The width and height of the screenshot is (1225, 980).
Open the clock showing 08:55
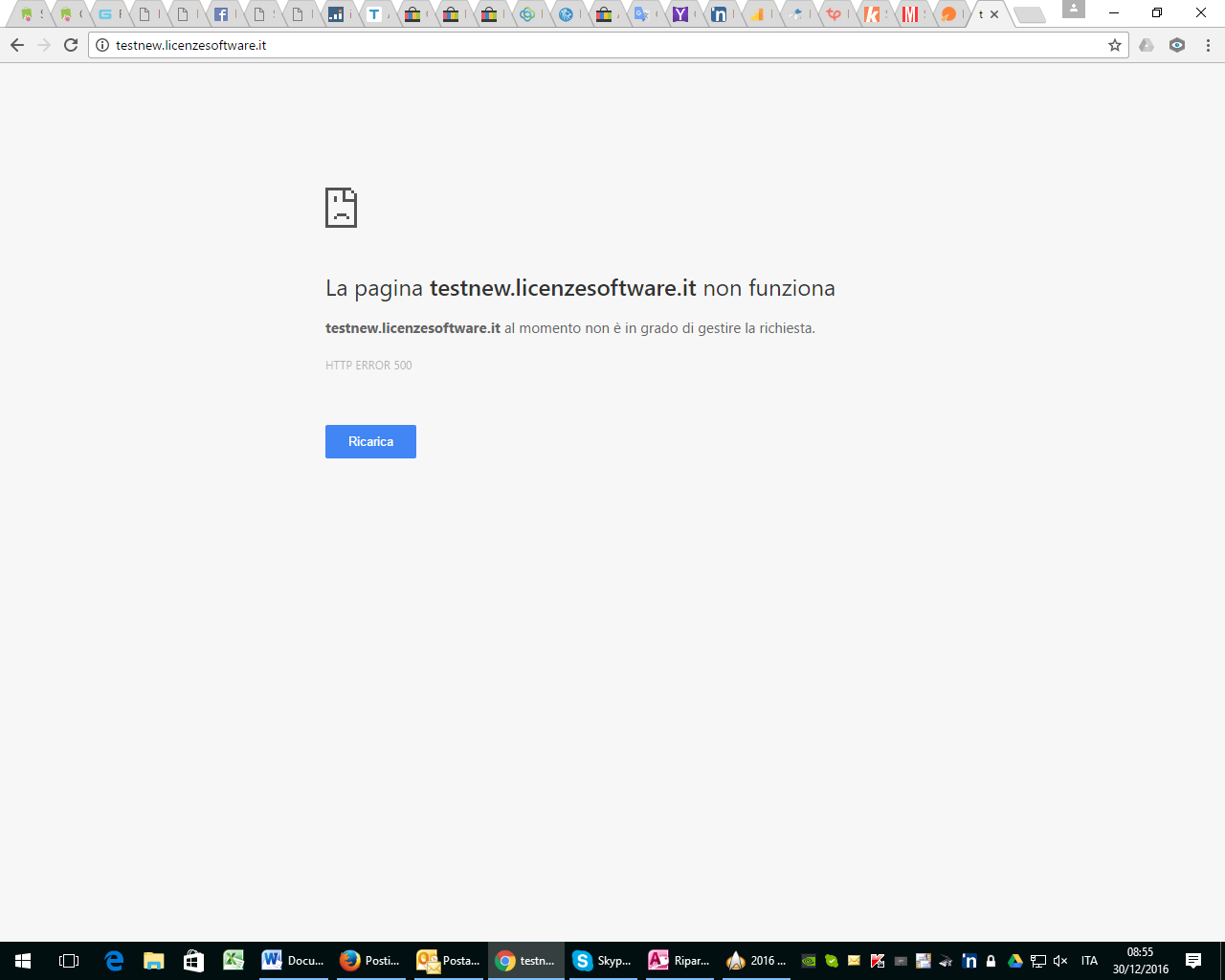pos(1140,961)
